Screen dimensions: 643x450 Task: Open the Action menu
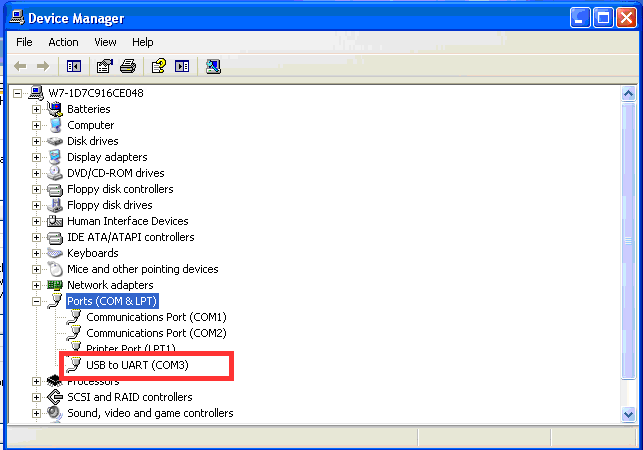click(x=63, y=42)
